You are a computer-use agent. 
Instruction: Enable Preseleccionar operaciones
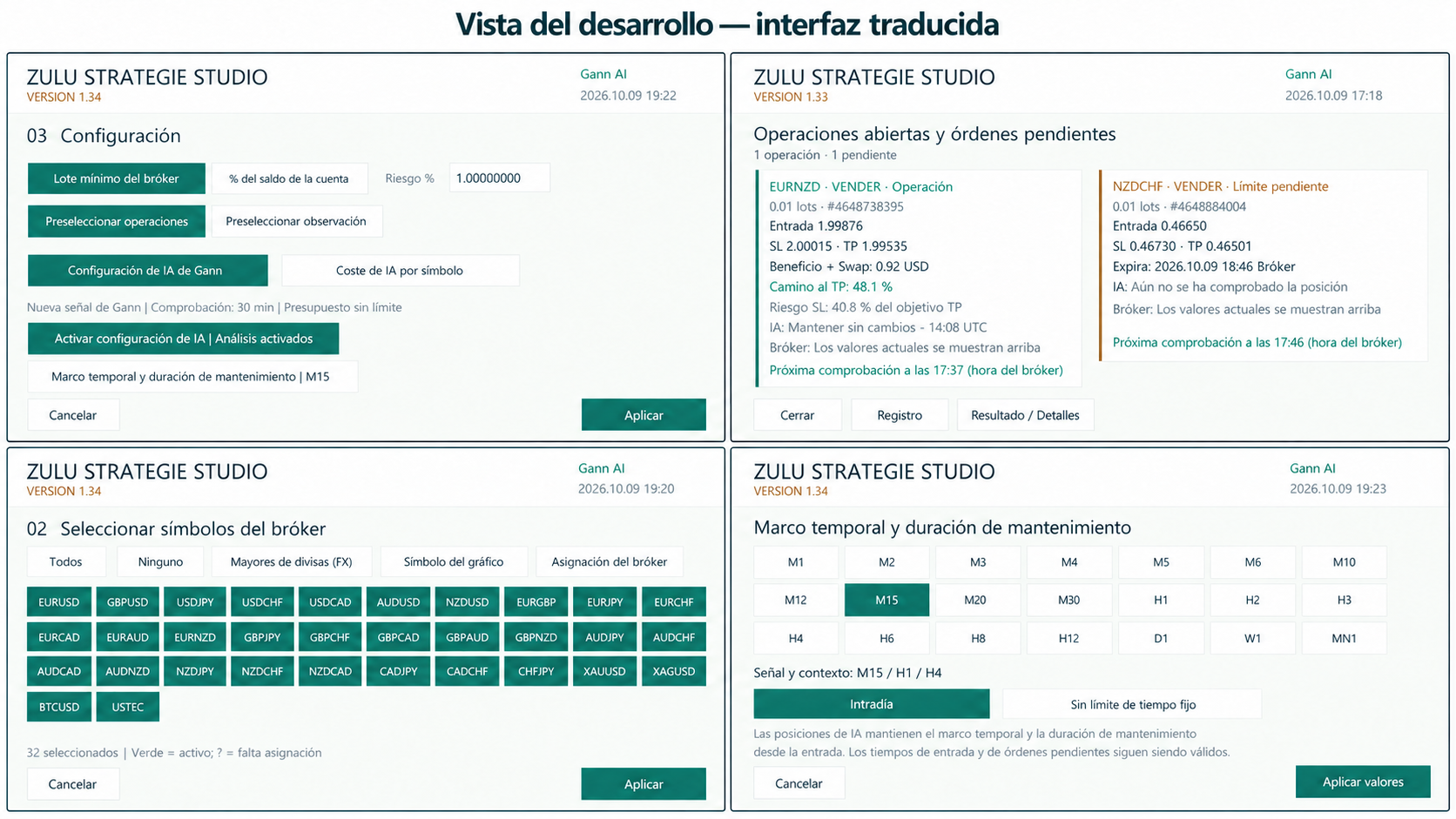click(117, 221)
